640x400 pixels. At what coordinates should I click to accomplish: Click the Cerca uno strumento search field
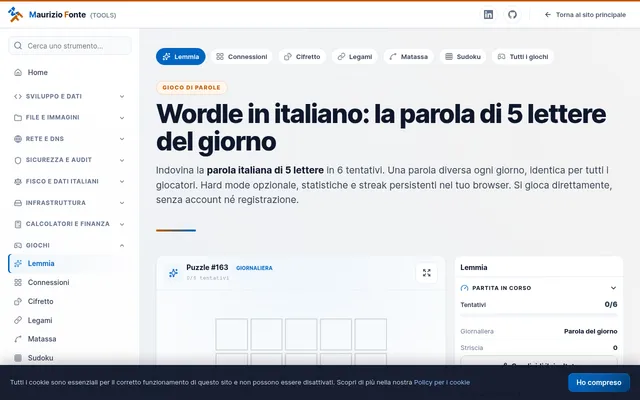click(70, 46)
